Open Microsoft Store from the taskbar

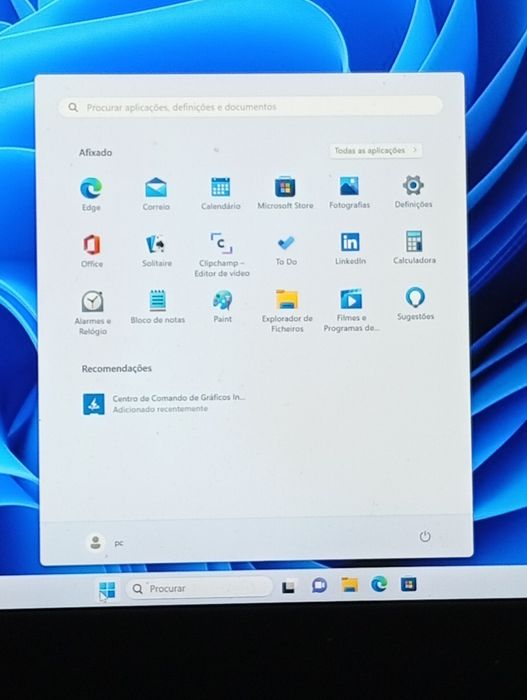coord(409,583)
